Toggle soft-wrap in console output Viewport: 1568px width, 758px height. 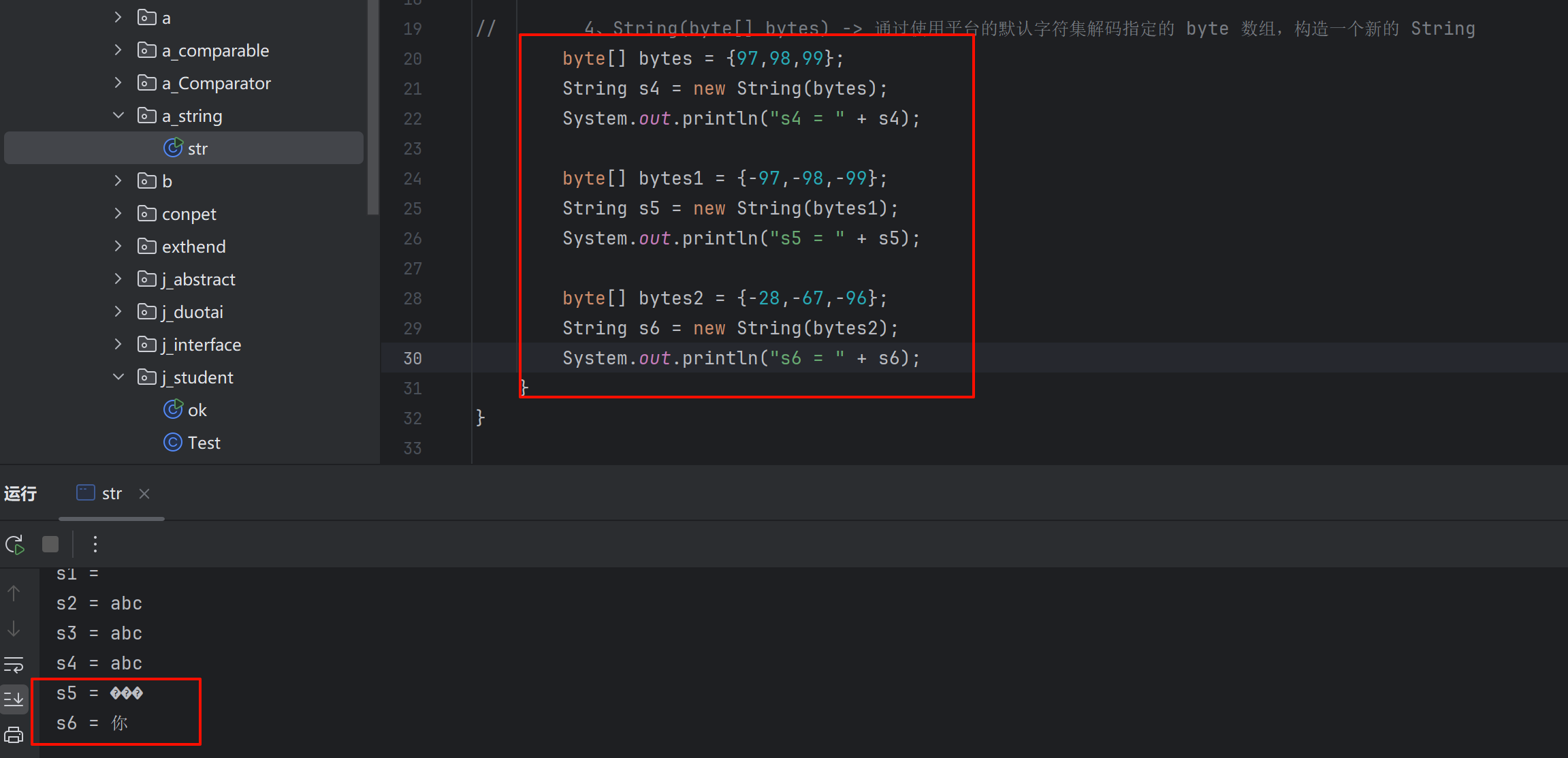(14, 664)
